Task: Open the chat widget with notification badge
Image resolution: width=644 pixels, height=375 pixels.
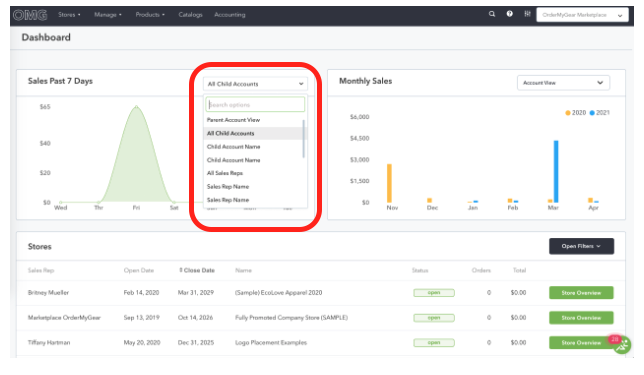Action: [x=621, y=344]
